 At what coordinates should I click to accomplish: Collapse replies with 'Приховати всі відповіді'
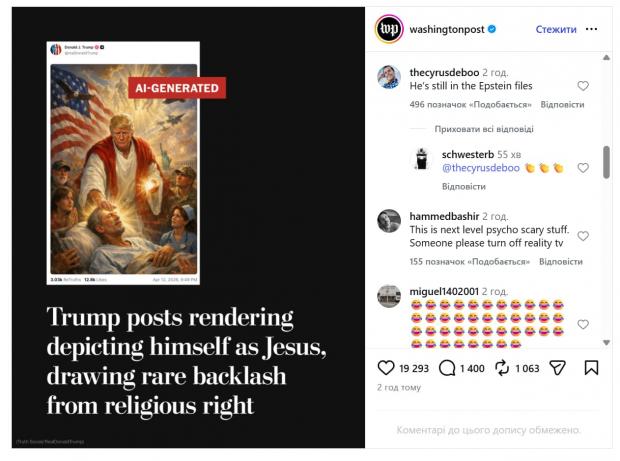click(x=484, y=129)
